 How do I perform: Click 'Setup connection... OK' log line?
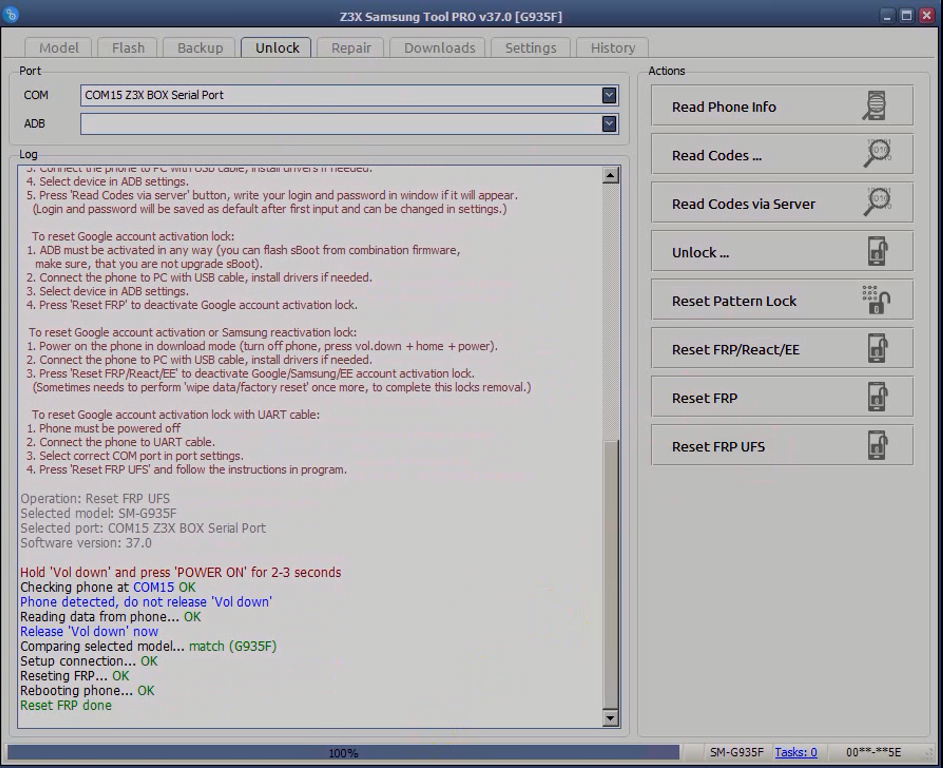pos(88,661)
